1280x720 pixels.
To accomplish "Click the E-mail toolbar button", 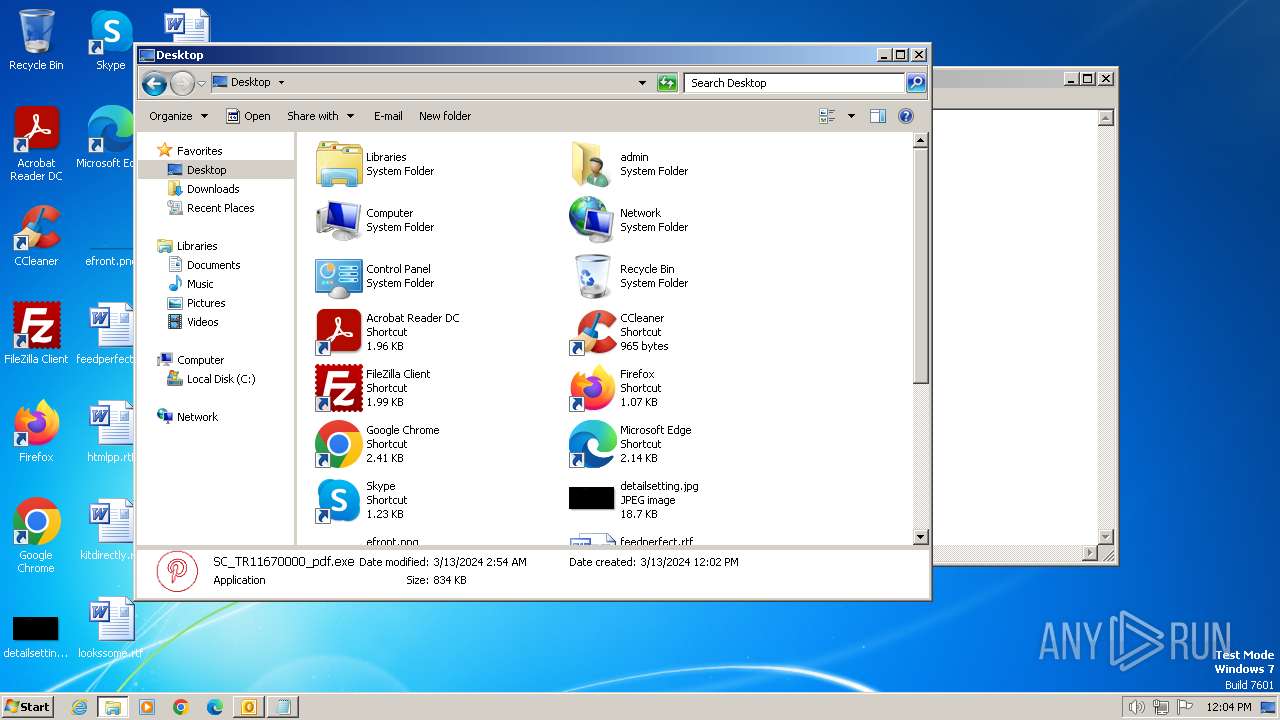I will point(388,116).
